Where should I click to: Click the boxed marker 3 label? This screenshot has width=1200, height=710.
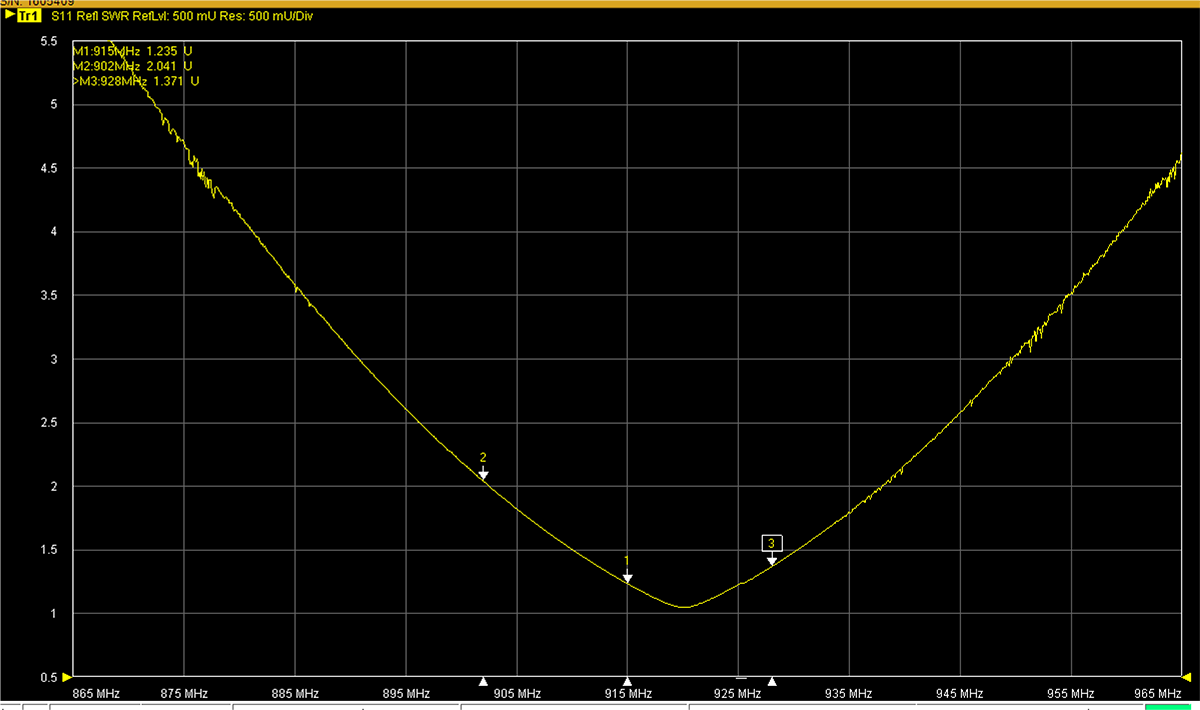coord(771,543)
